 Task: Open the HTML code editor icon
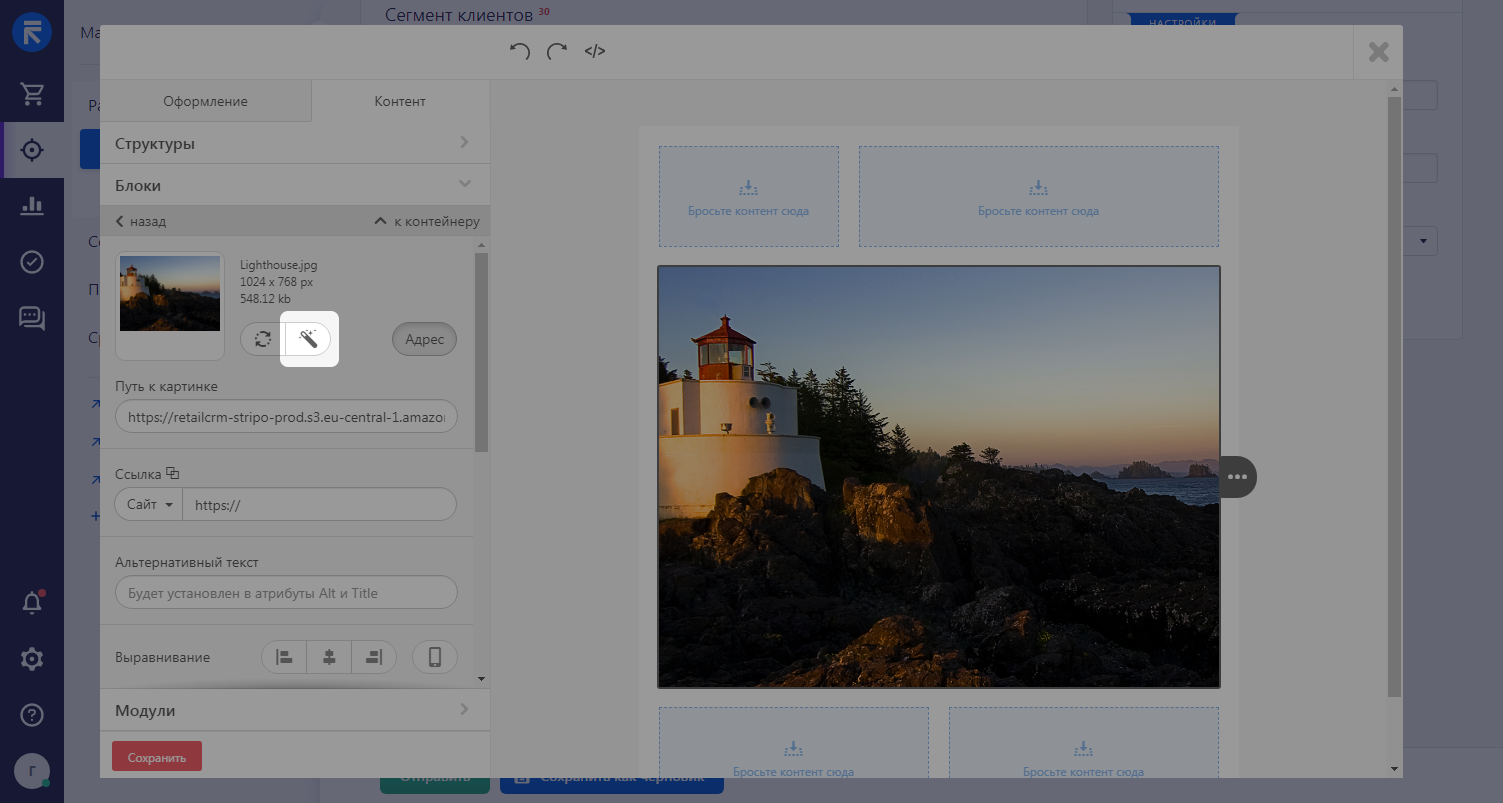pyautogui.click(x=595, y=51)
